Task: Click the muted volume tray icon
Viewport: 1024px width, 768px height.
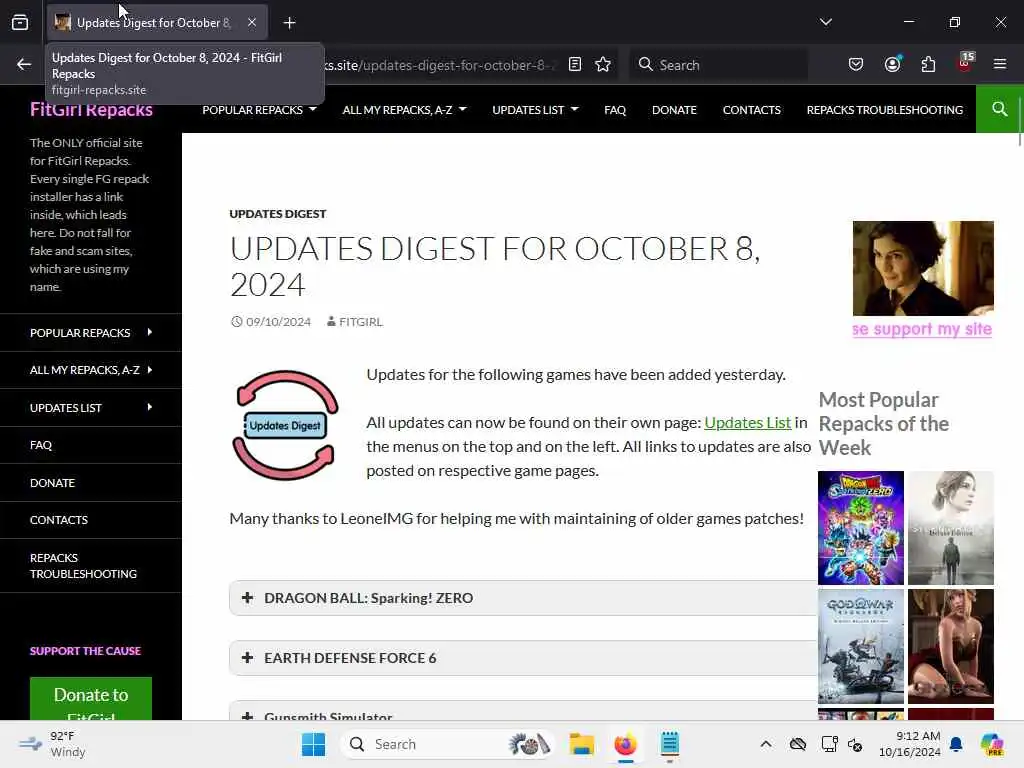Action: pos(855,744)
